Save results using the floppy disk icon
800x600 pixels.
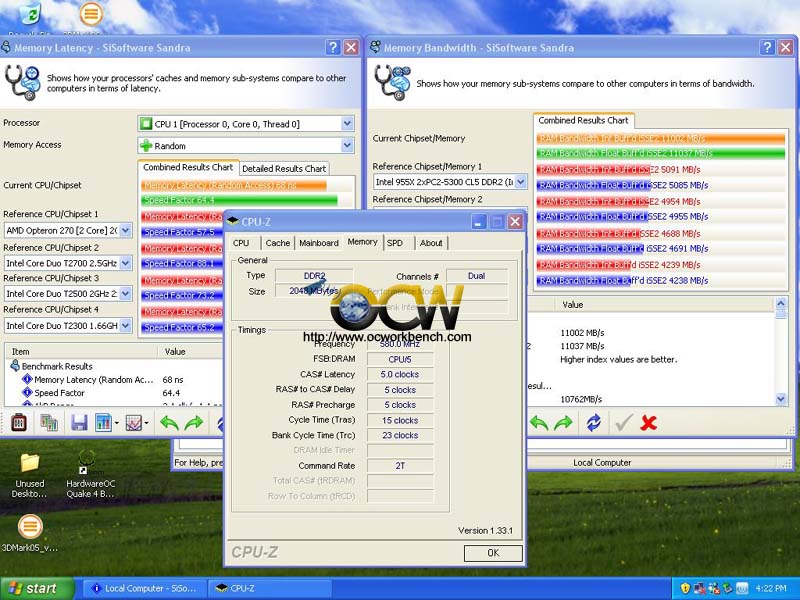click(x=79, y=422)
